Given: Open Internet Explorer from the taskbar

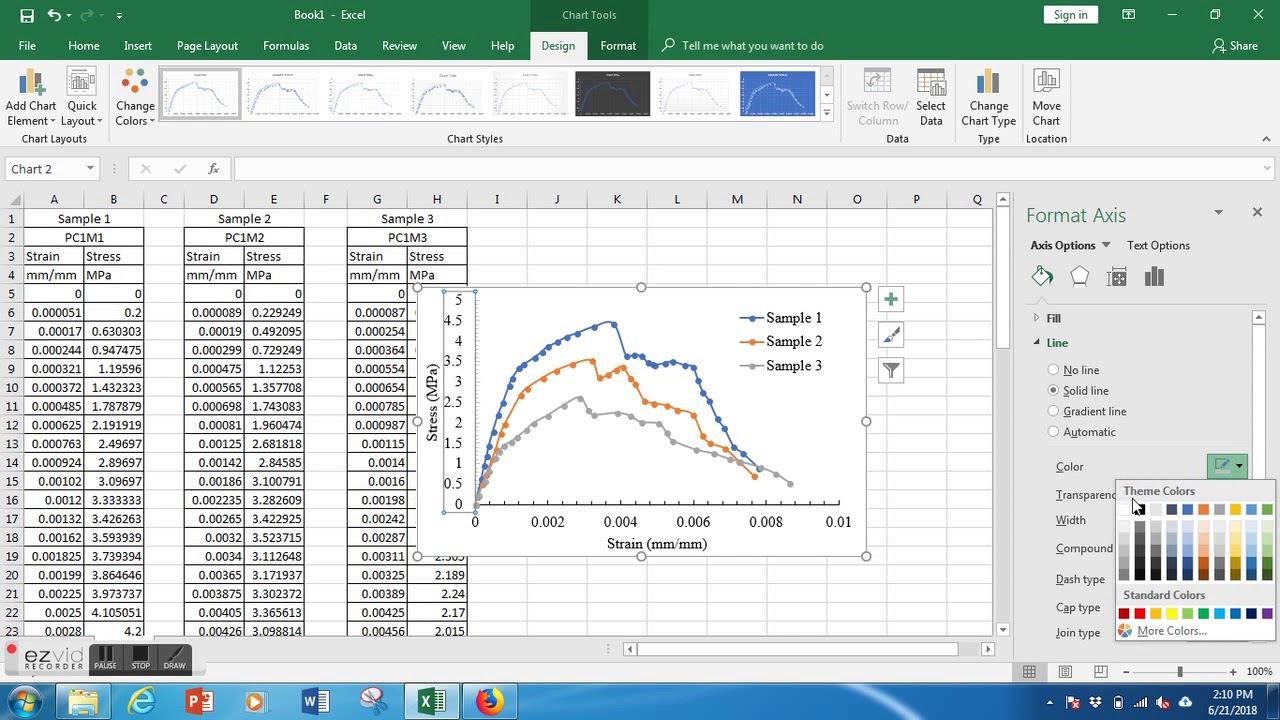Looking at the screenshot, I should tap(142, 701).
